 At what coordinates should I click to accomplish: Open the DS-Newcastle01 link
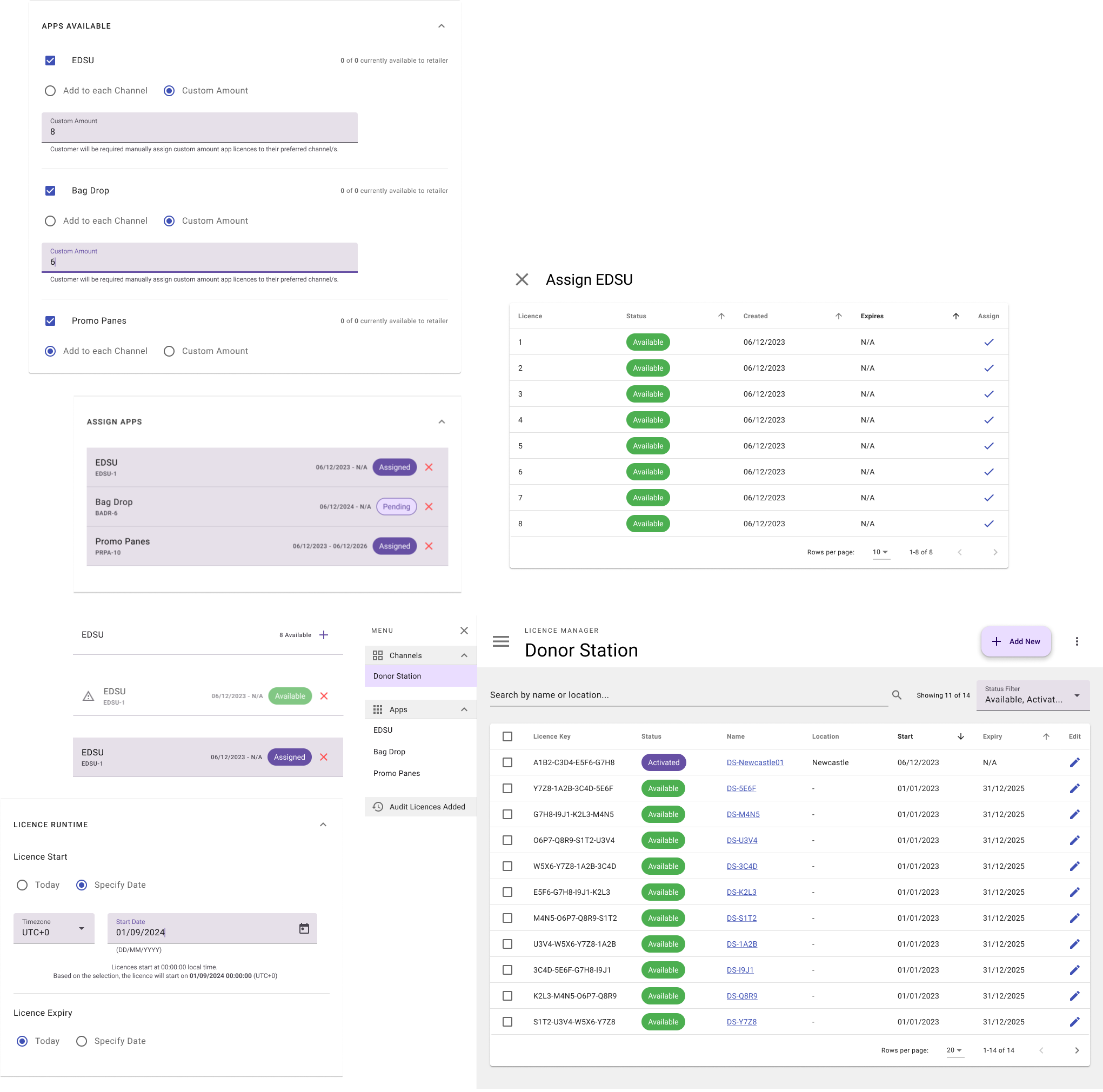coord(755,762)
